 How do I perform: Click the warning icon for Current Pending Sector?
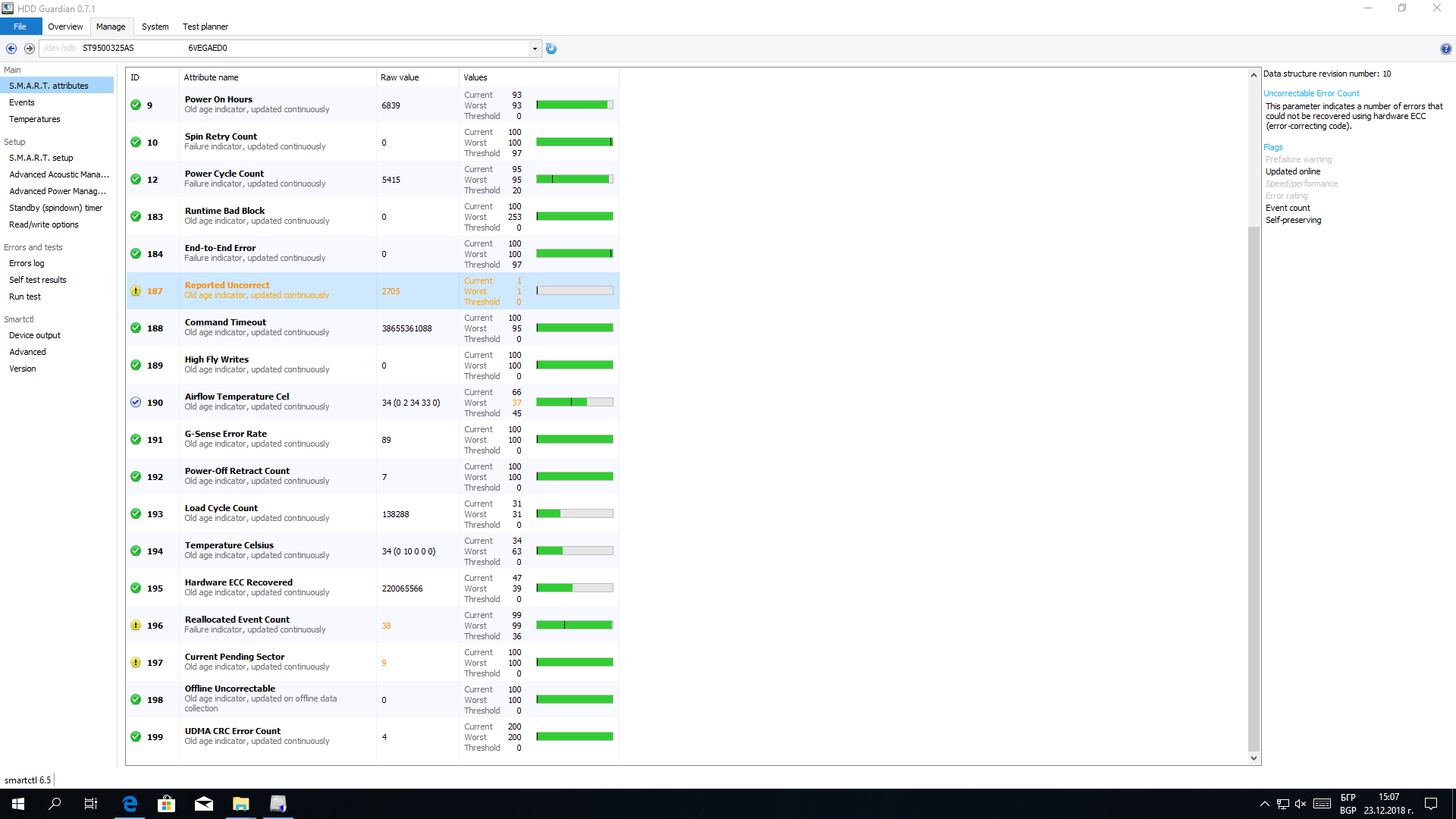point(136,663)
